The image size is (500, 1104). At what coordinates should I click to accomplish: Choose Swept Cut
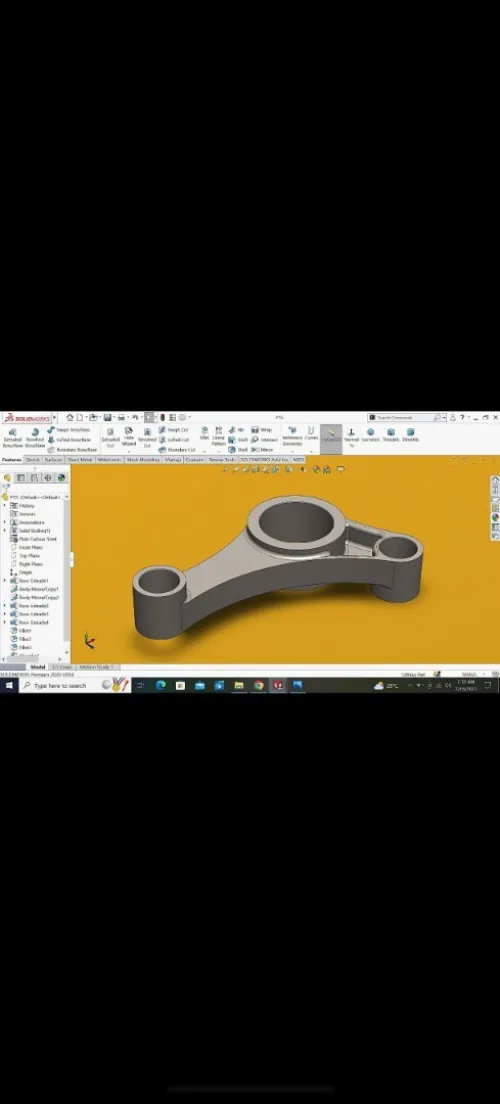click(x=173, y=429)
